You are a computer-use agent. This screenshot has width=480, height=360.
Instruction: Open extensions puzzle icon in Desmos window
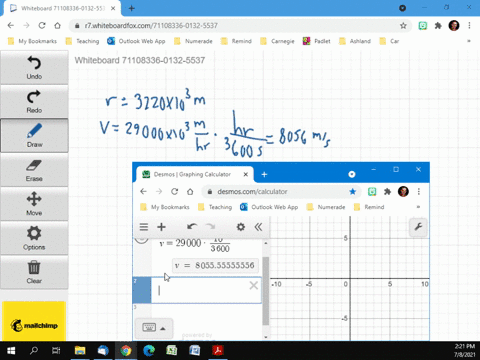point(387,192)
